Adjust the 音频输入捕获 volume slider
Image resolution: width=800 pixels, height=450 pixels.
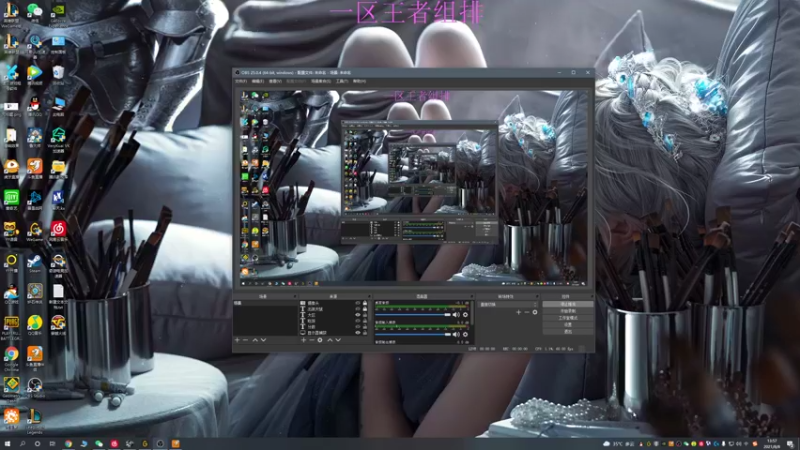point(413,334)
